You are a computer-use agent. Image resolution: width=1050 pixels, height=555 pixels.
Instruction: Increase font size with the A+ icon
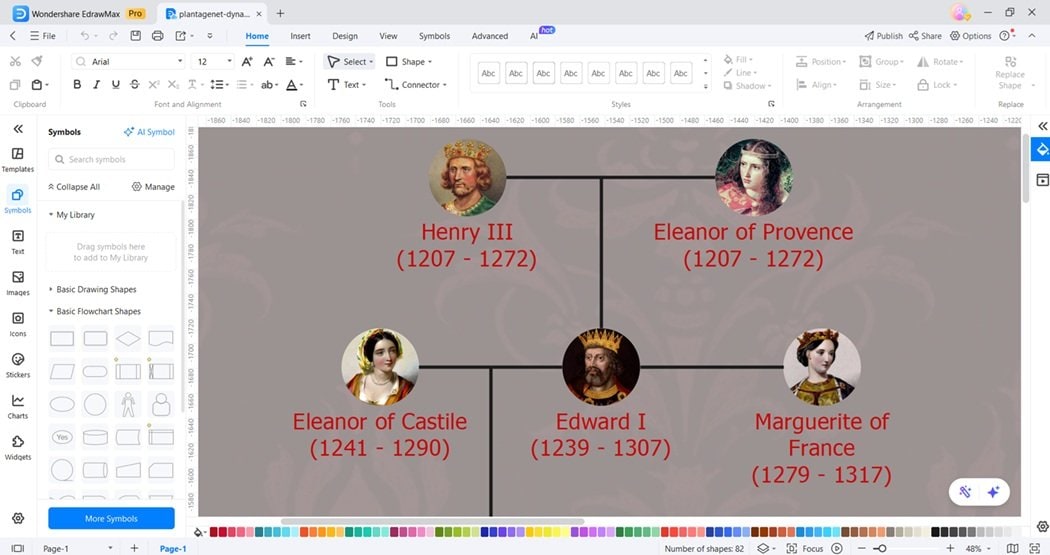tap(247, 62)
